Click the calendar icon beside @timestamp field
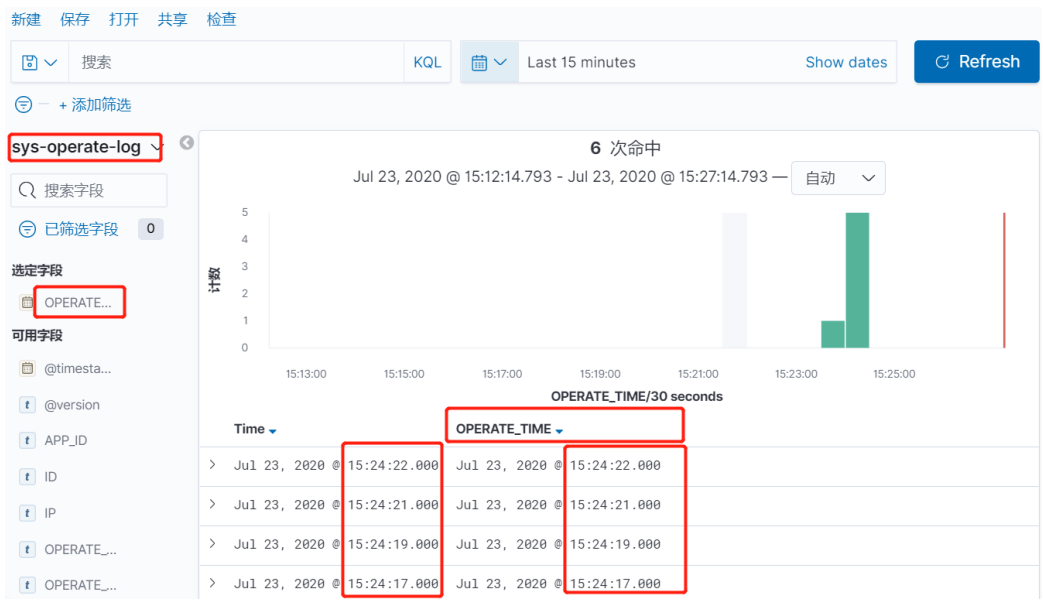This screenshot has height=607, width=1044. 27,368
